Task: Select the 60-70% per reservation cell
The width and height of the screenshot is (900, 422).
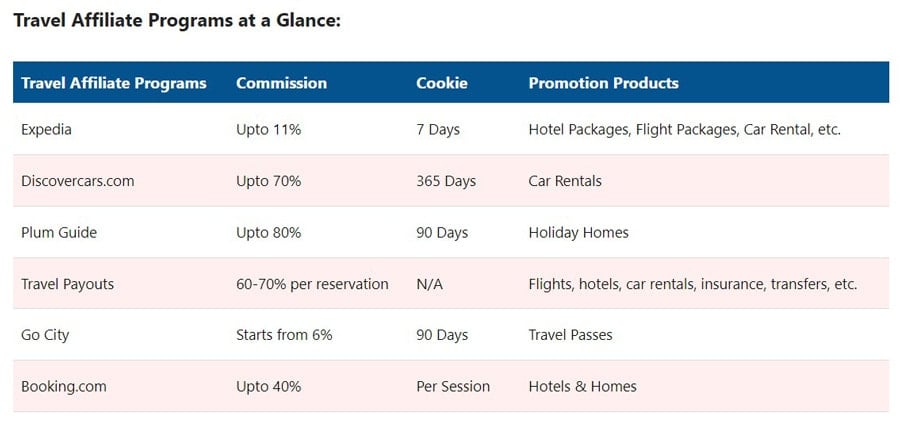Action: point(312,284)
